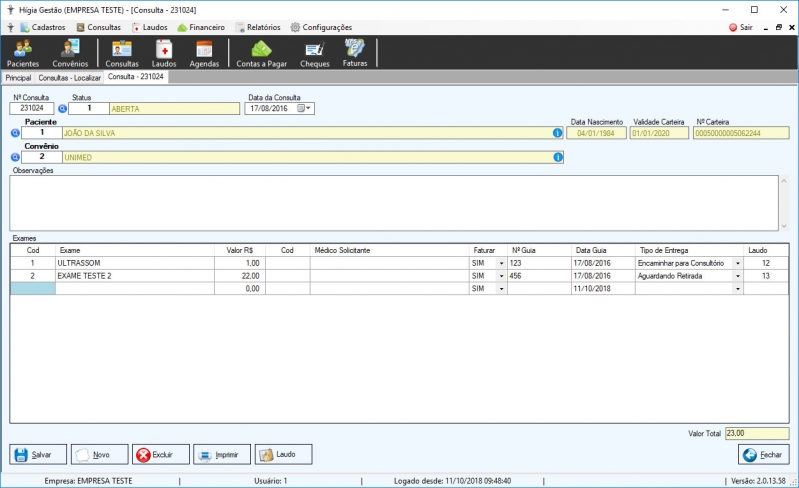
Task: Expand Faturar dropdown in the empty exam row
Action: [x=501, y=289]
